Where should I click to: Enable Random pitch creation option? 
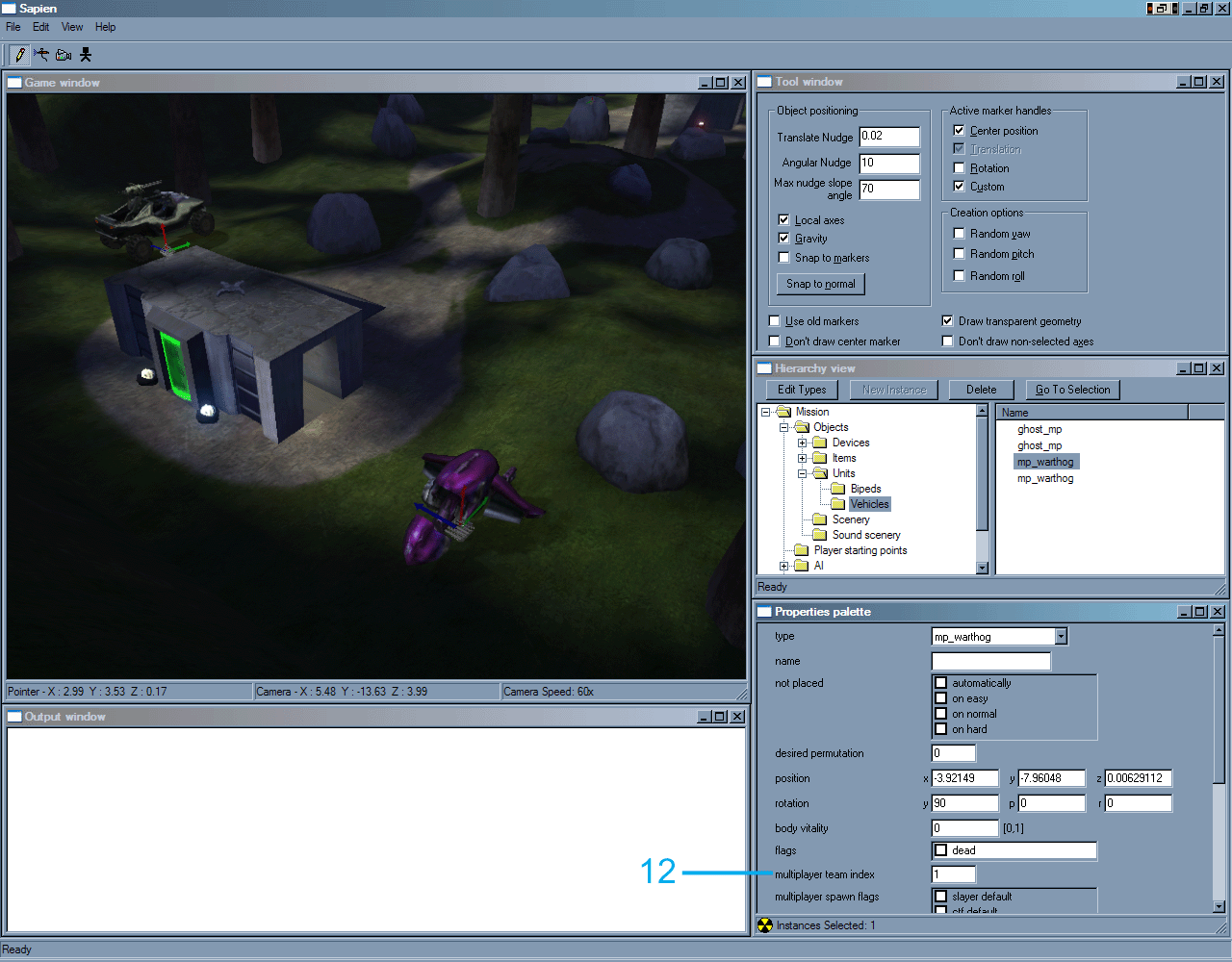point(959,253)
